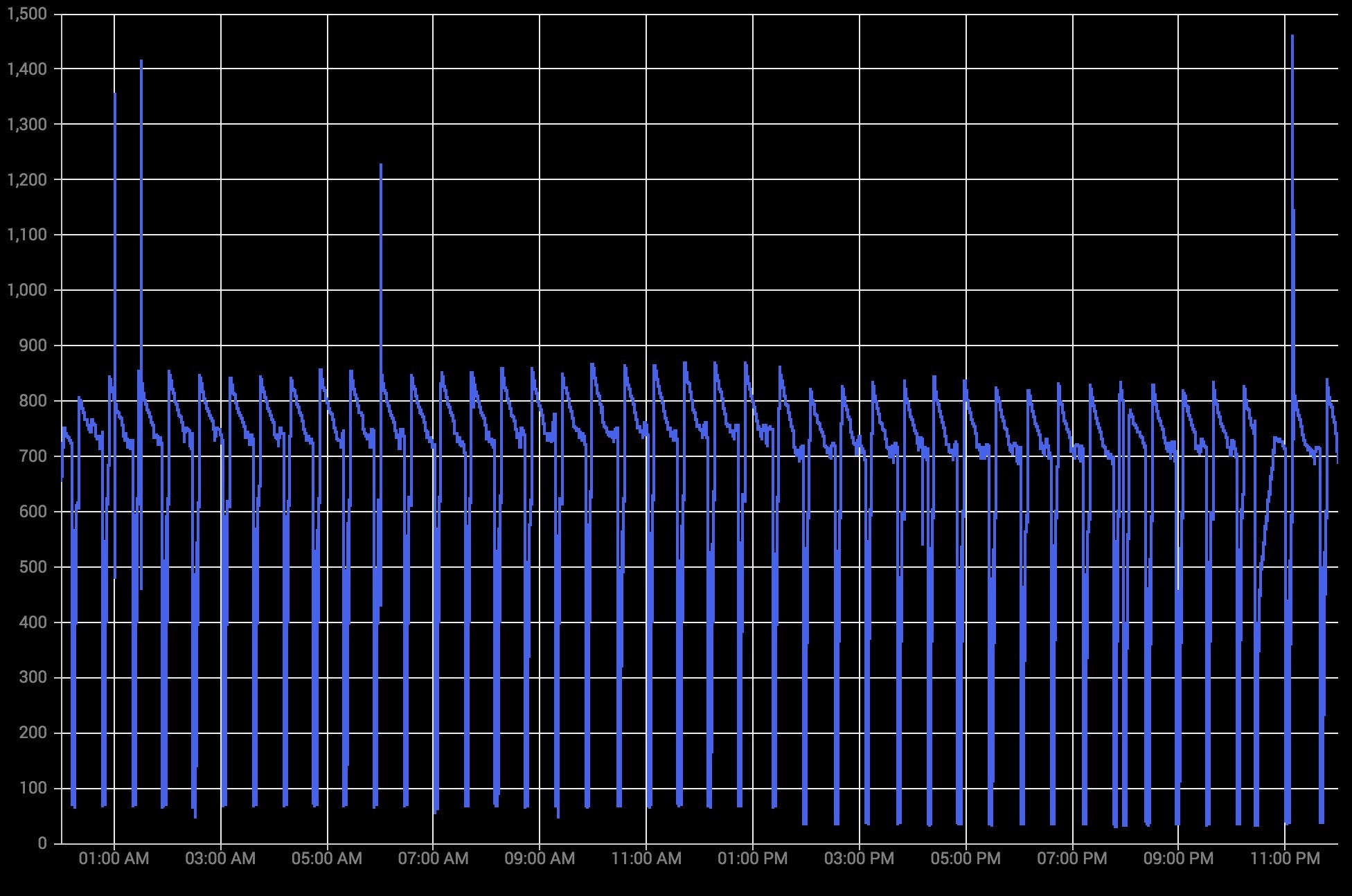Select the 03:00 PM time label

(x=859, y=859)
